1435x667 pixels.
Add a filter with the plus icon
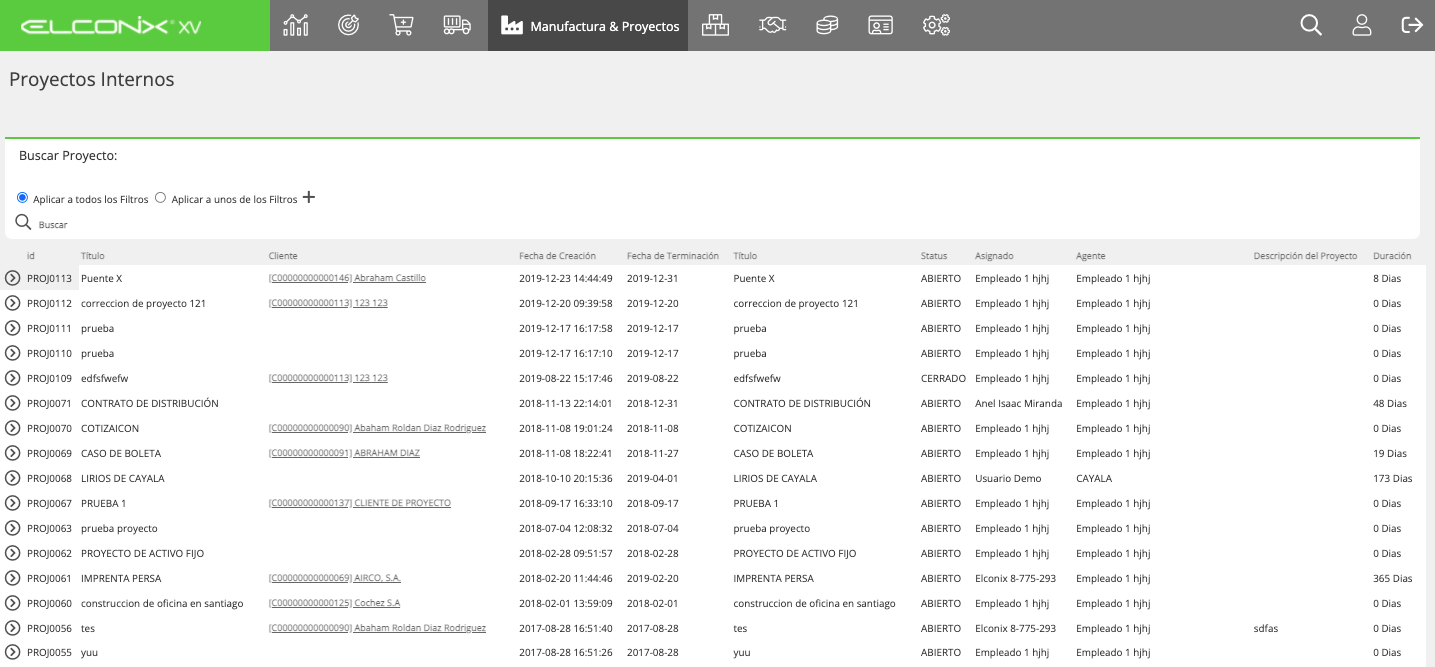coord(309,197)
